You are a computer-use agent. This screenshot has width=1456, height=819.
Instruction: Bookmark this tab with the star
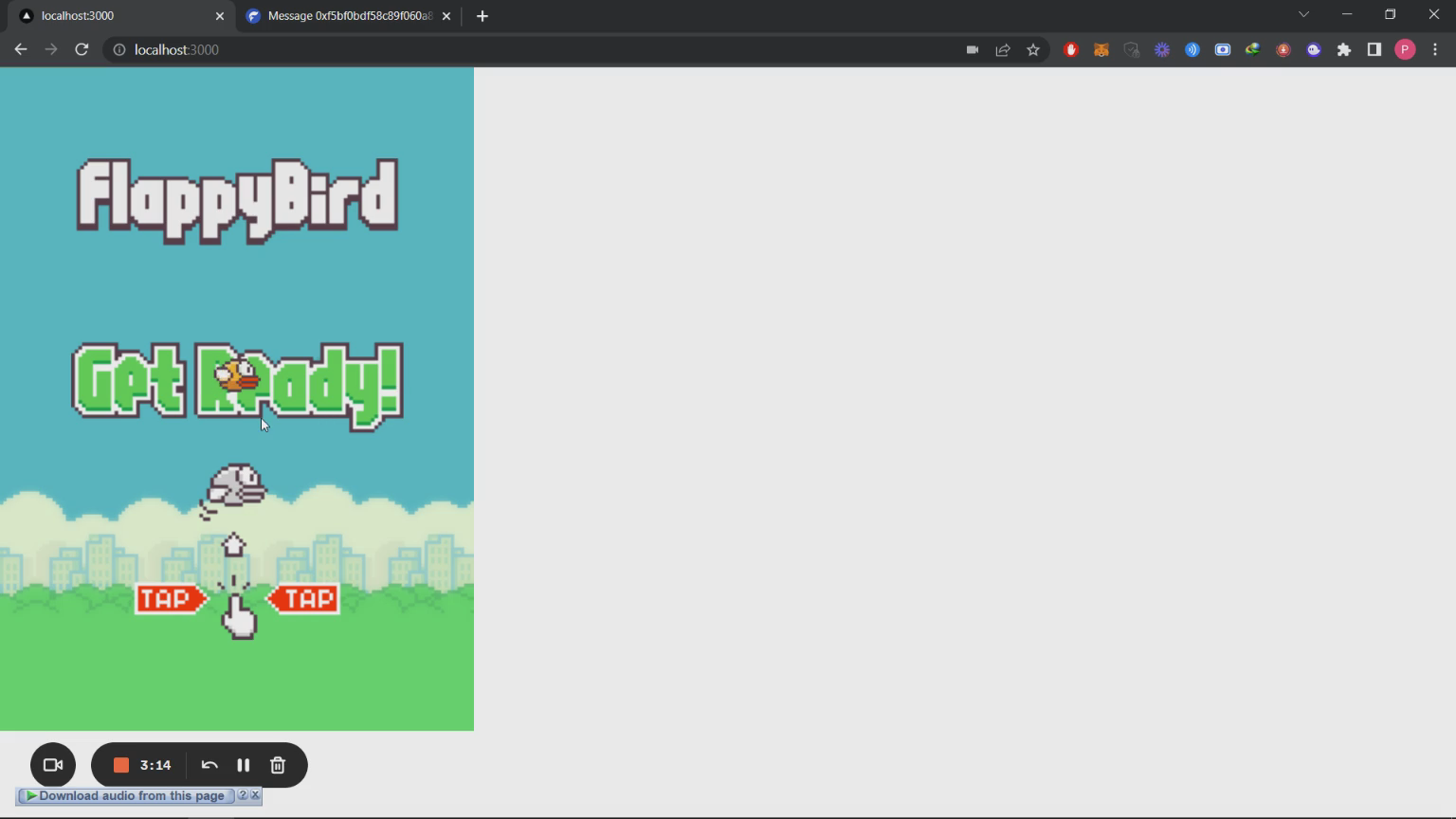pyautogui.click(x=1033, y=49)
